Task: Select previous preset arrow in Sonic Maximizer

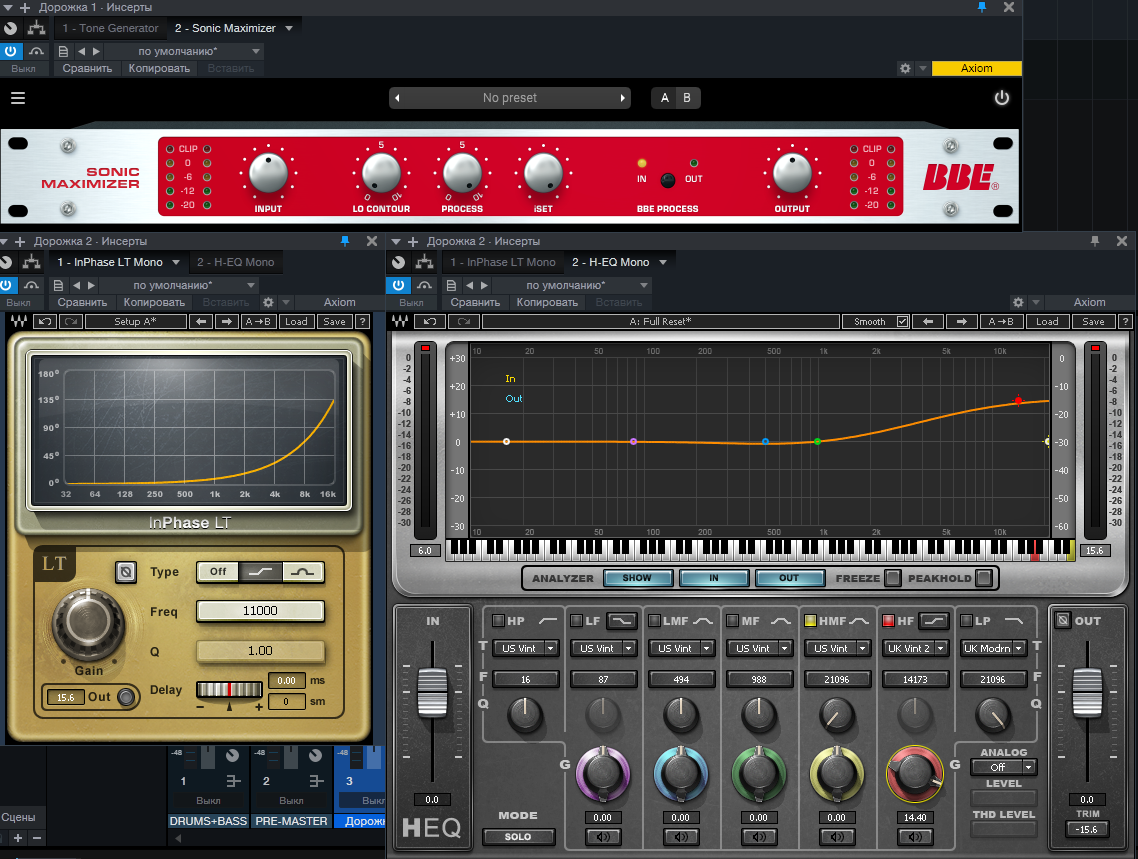Action: 397,98
